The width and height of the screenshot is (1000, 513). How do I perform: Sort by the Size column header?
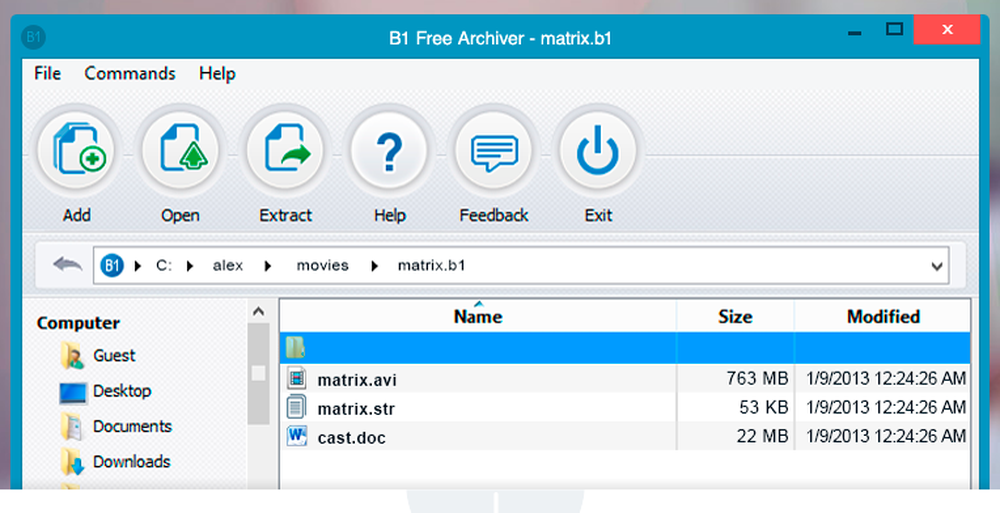click(735, 316)
